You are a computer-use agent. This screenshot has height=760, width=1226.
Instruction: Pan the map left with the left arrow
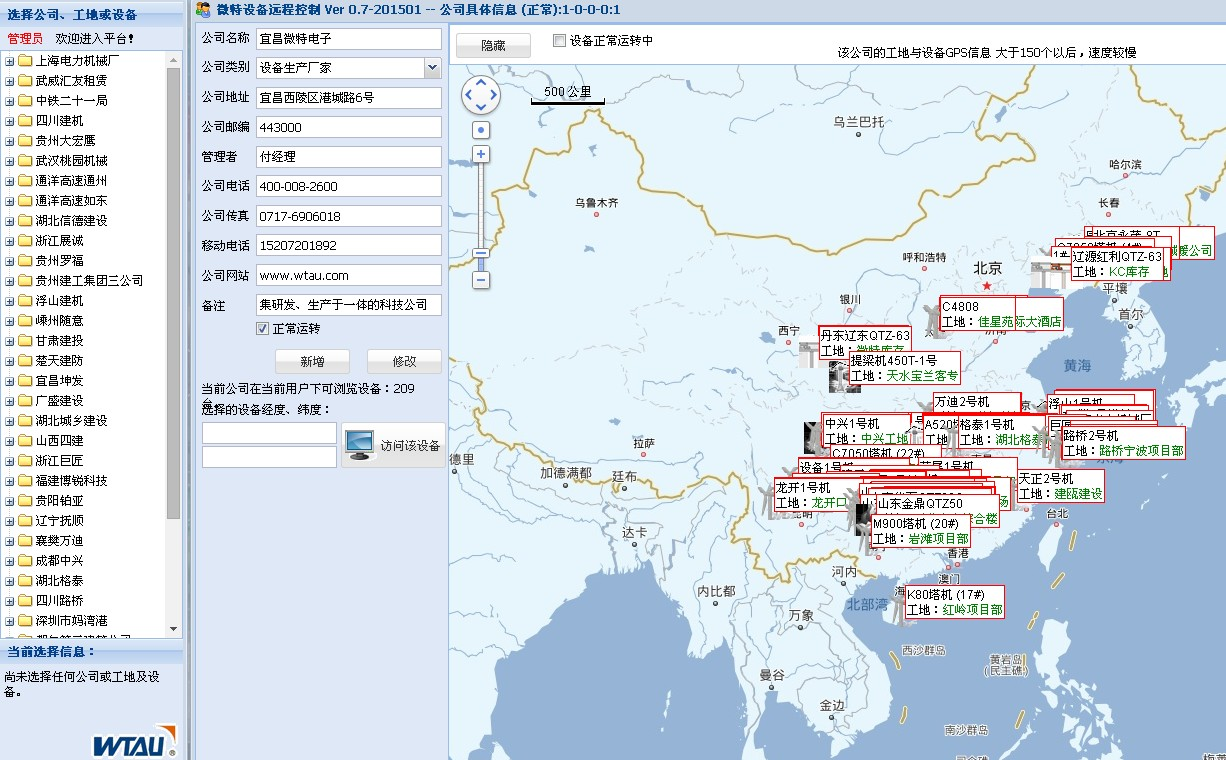(x=469, y=95)
